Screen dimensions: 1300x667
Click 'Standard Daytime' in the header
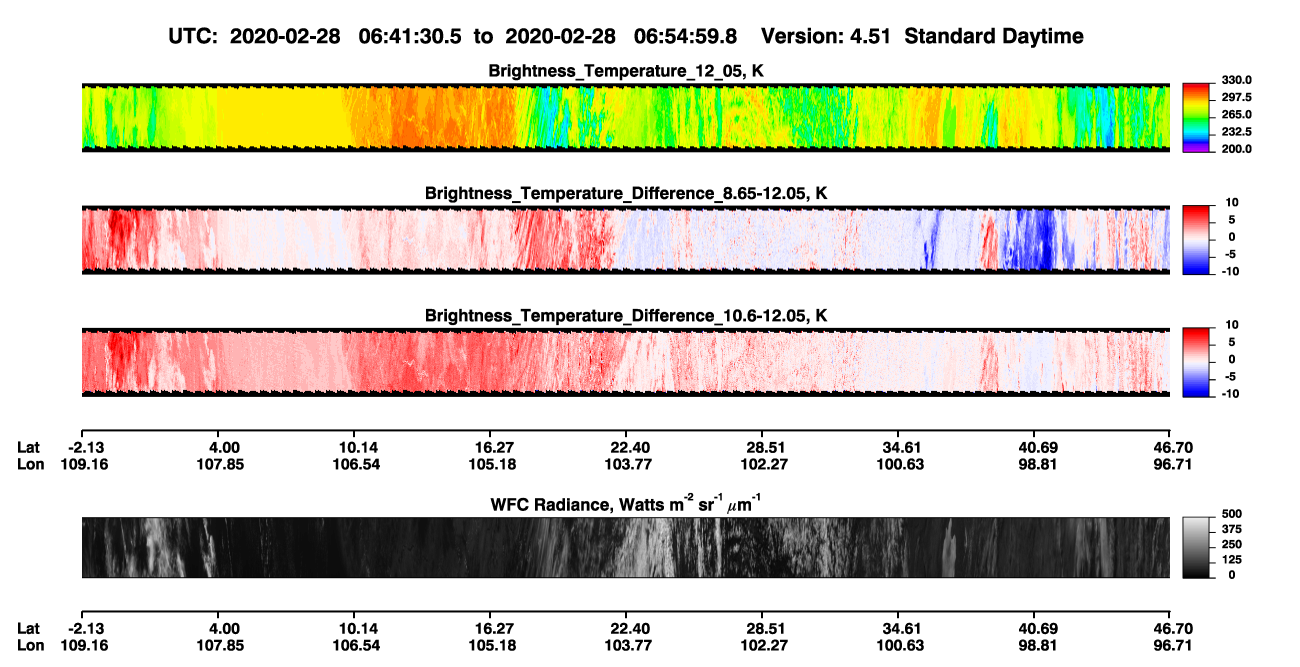point(993,37)
